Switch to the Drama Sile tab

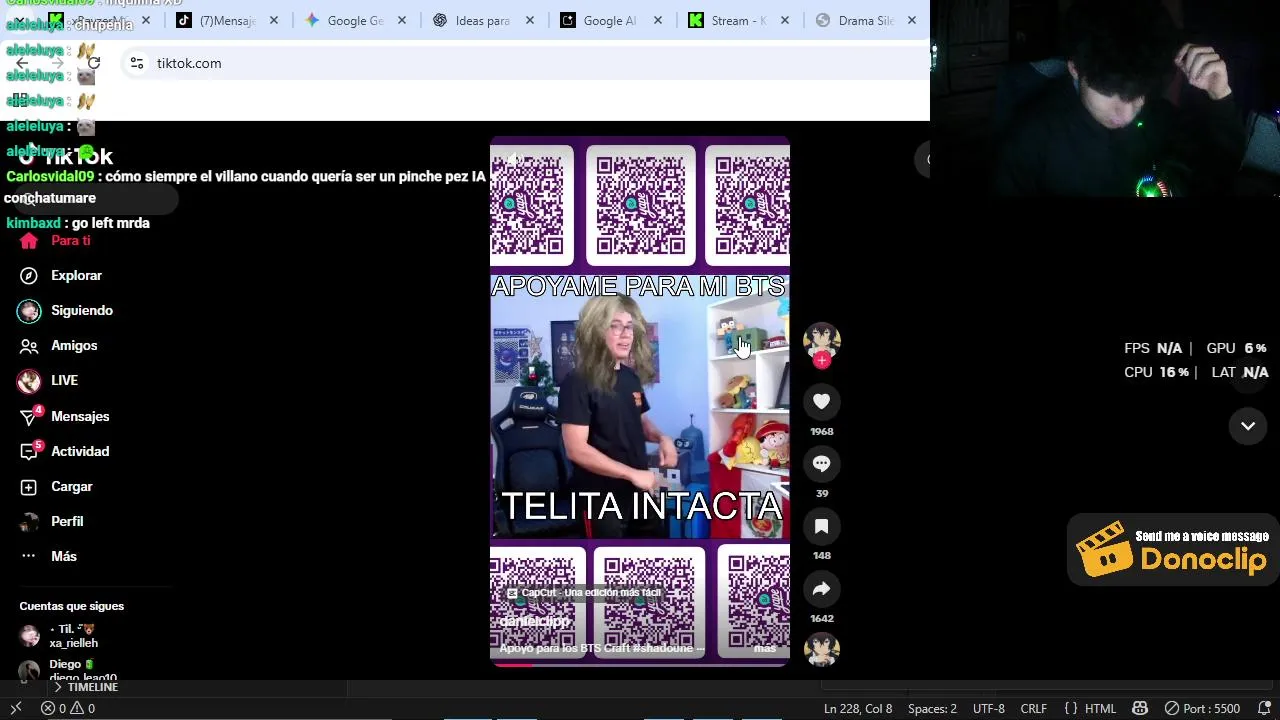pyautogui.click(x=867, y=21)
